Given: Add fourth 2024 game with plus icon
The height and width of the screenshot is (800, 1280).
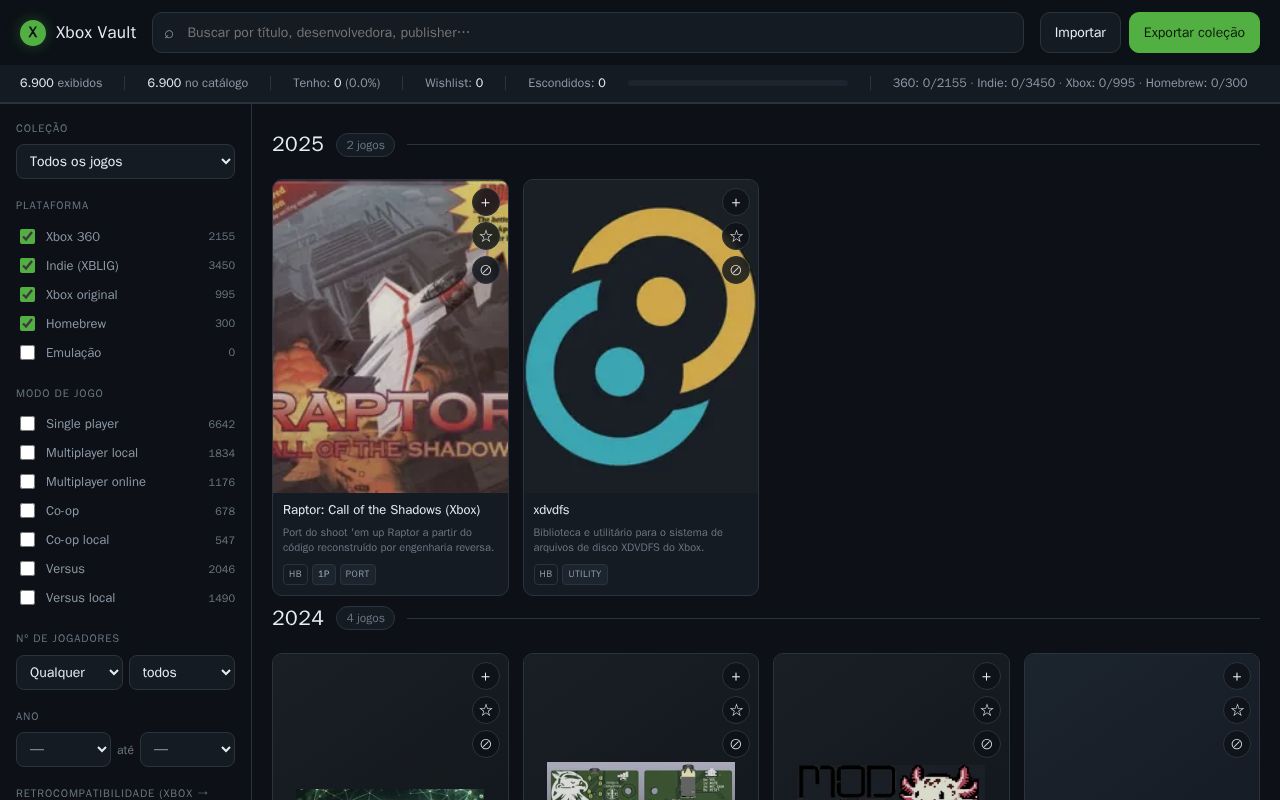Looking at the screenshot, I should (1237, 677).
